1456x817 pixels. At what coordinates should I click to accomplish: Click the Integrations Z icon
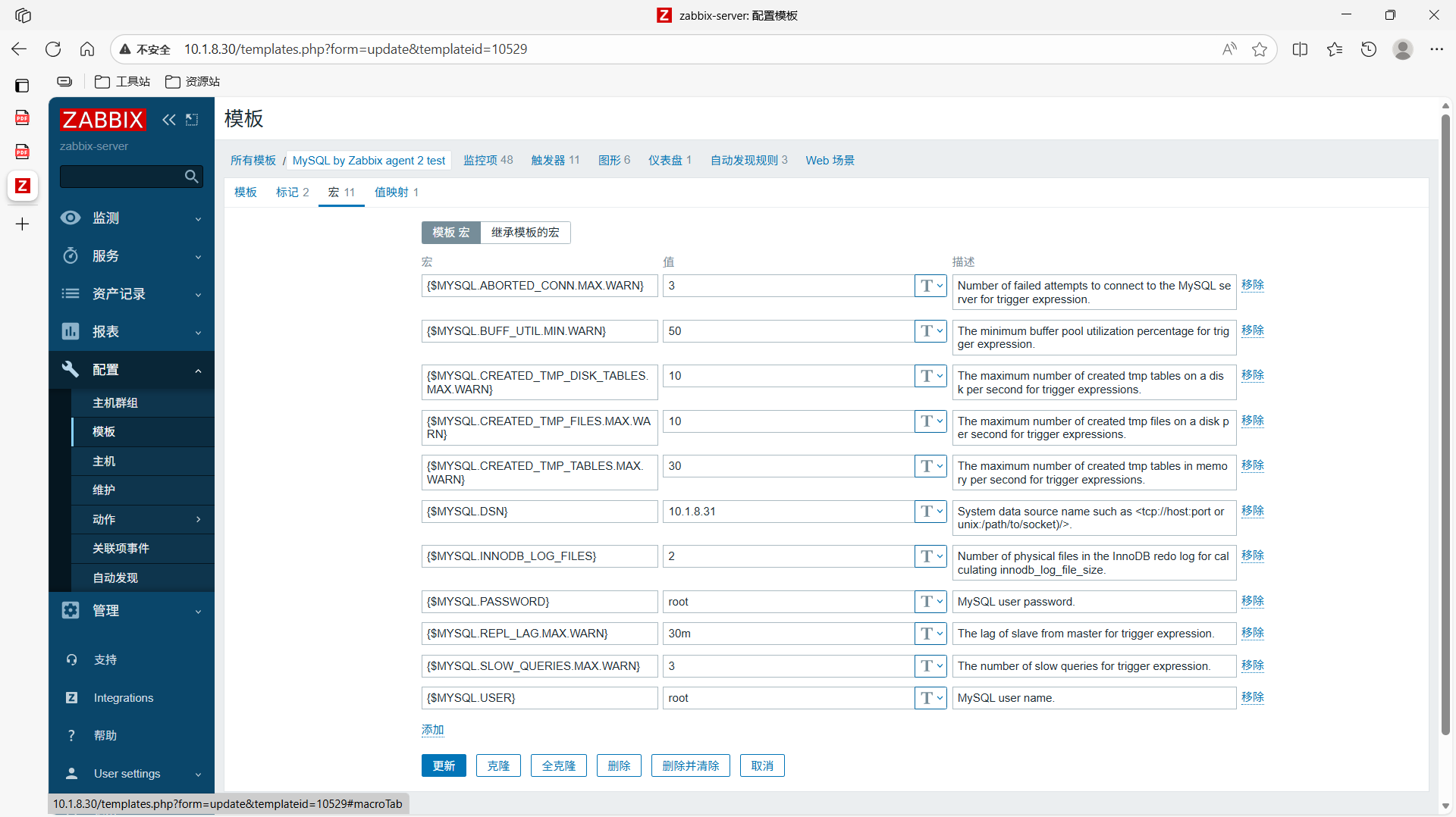(71, 698)
